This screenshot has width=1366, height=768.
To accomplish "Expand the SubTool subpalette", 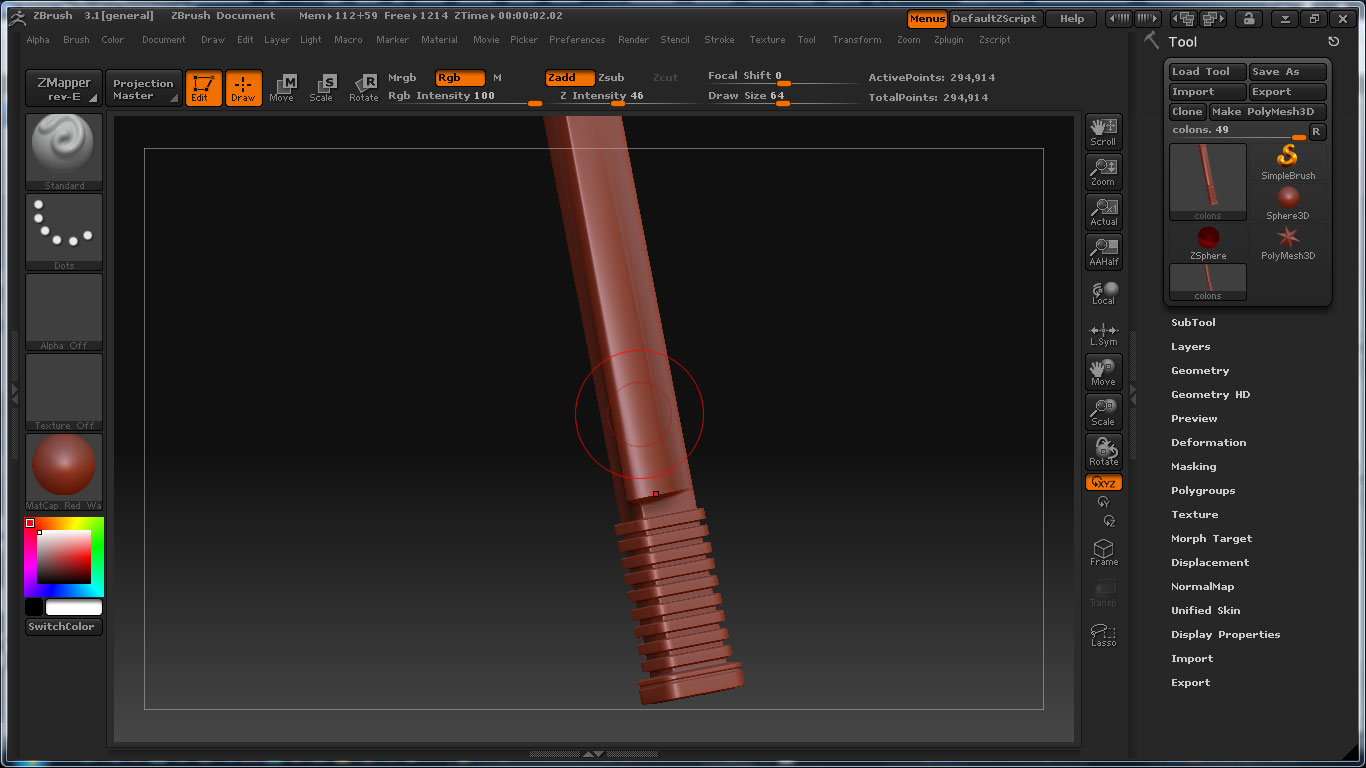I will coord(1193,323).
